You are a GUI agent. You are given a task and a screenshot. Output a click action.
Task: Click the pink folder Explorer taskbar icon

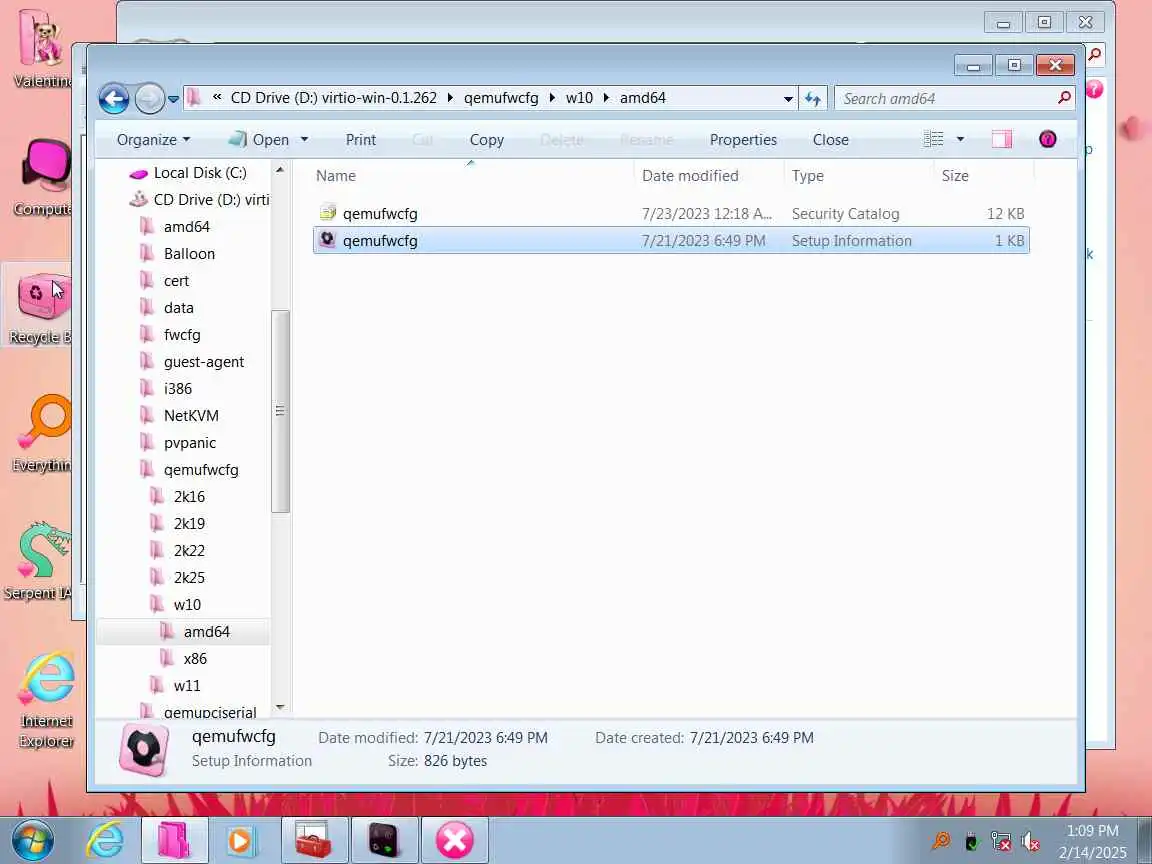click(x=174, y=840)
